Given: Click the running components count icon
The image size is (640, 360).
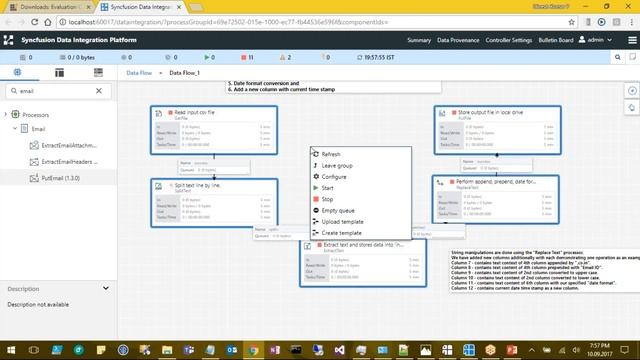Looking at the screenshot, I should coord(207,58).
